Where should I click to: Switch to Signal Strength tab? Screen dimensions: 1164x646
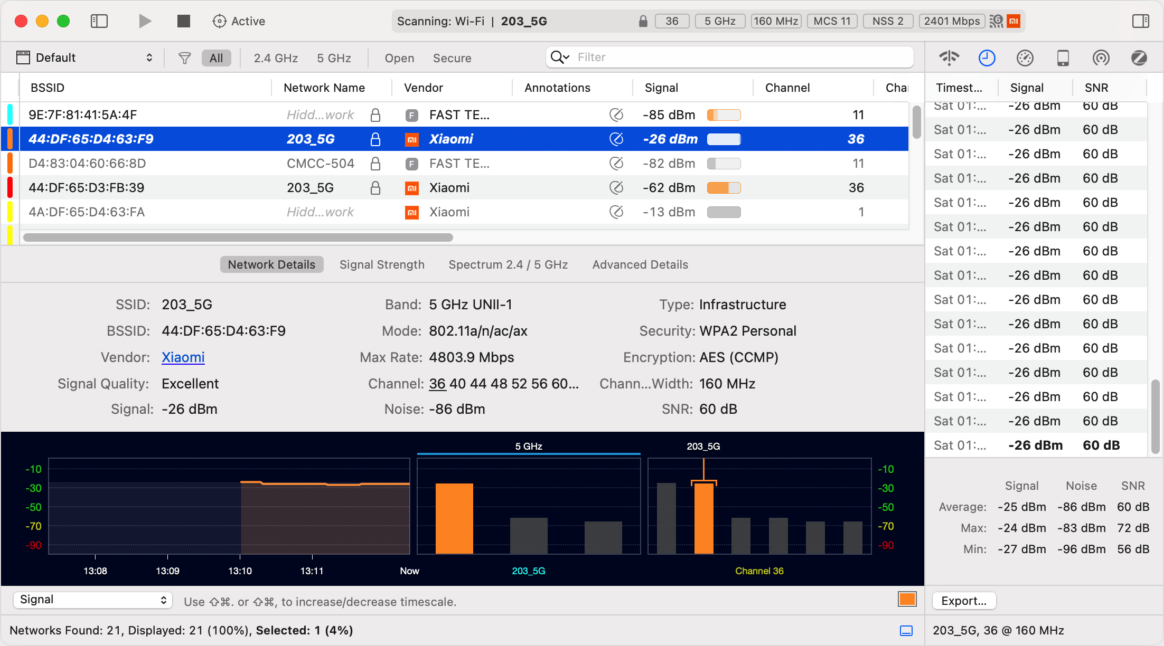[382, 264]
